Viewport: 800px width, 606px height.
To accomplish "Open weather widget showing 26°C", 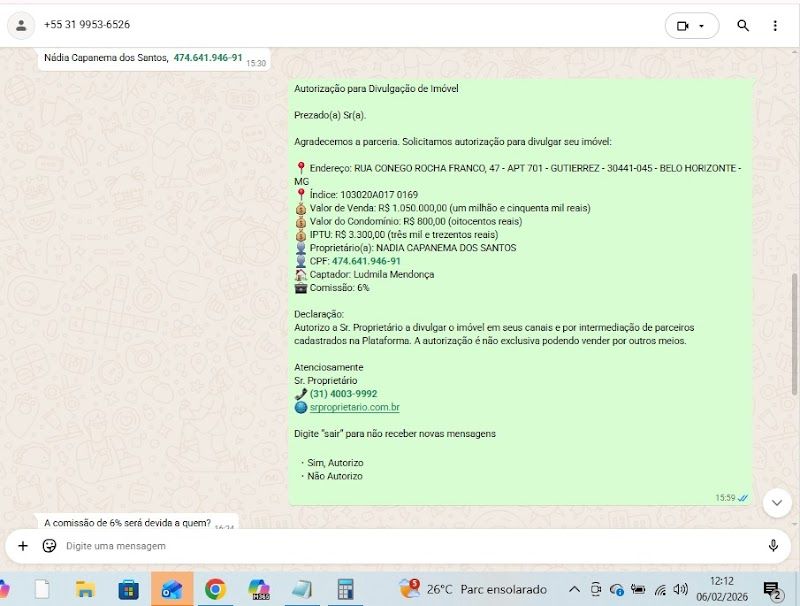I will [473, 589].
